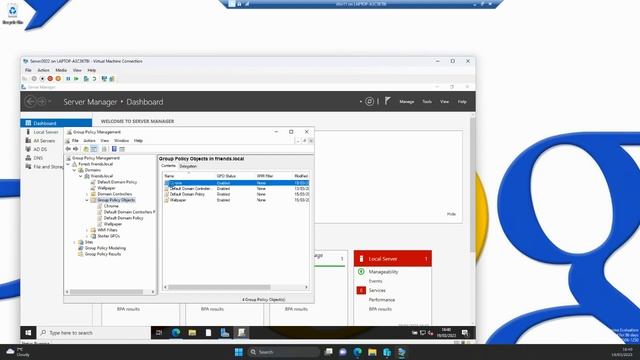Click the Revert icon in VM toolbar

[x=94, y=79]
